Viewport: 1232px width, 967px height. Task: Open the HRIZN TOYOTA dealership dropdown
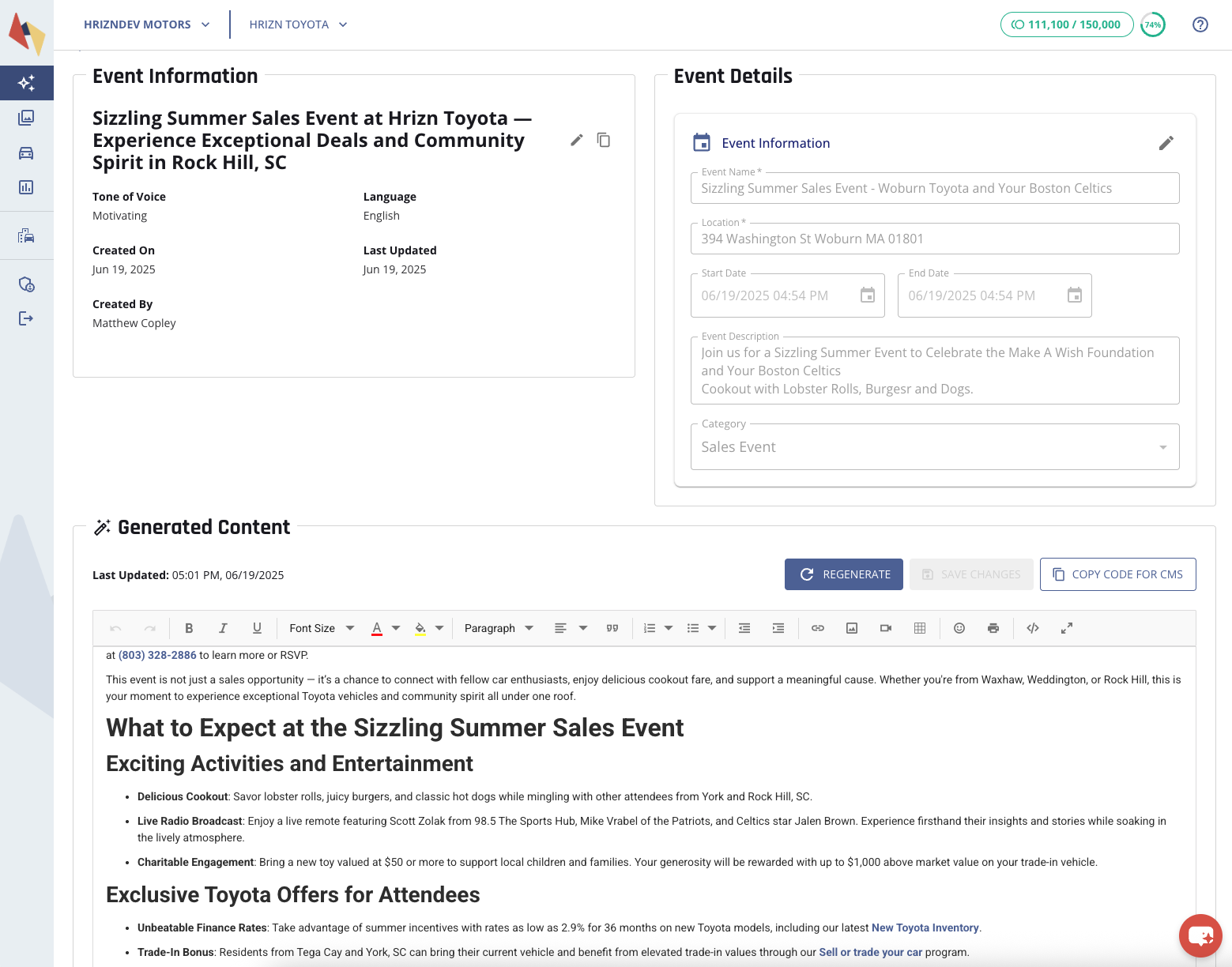(299, 24)
